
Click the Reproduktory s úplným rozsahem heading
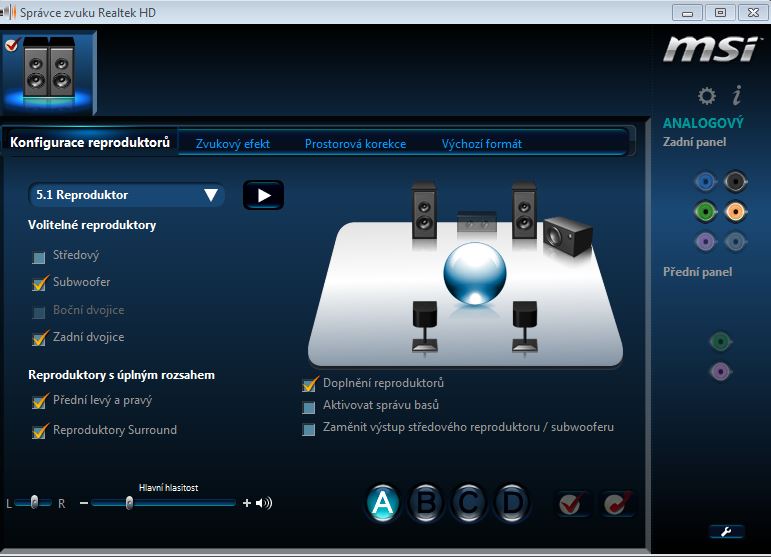[121, 375]
